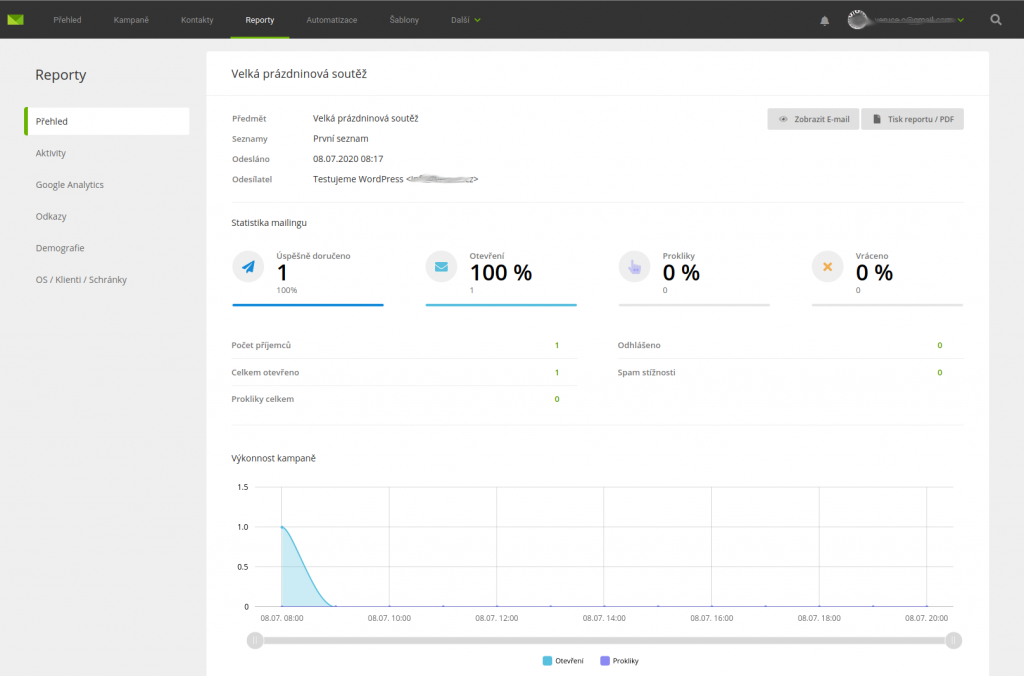Open the Kontakty menu item

[197, 20]
